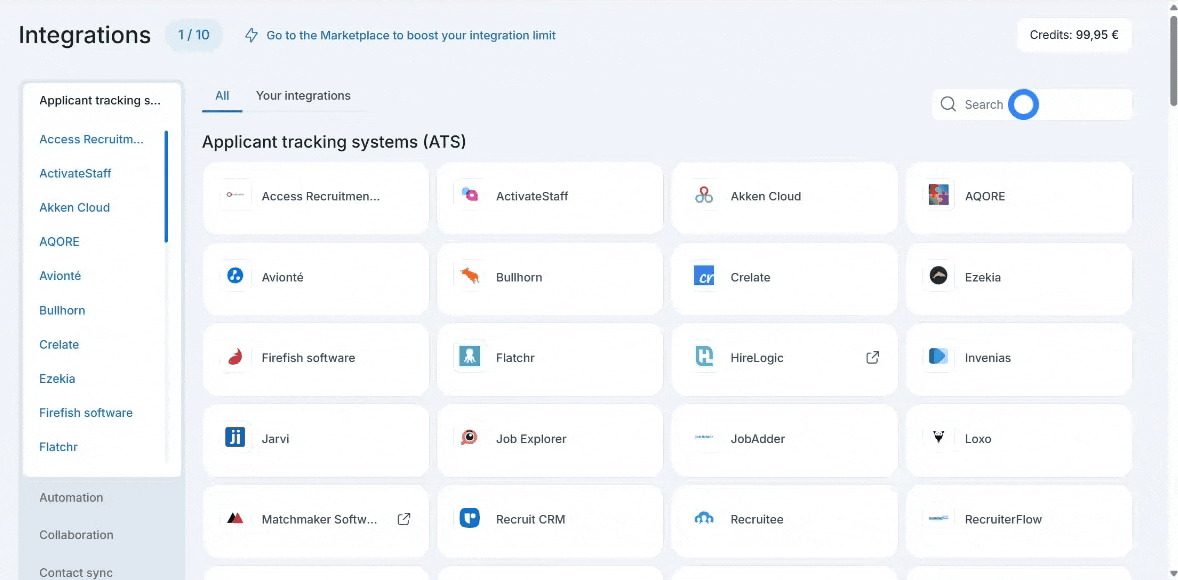The image size is (1178, 580).
Task: Click the Invenias logo icon
Action: (x=938, y=358)
